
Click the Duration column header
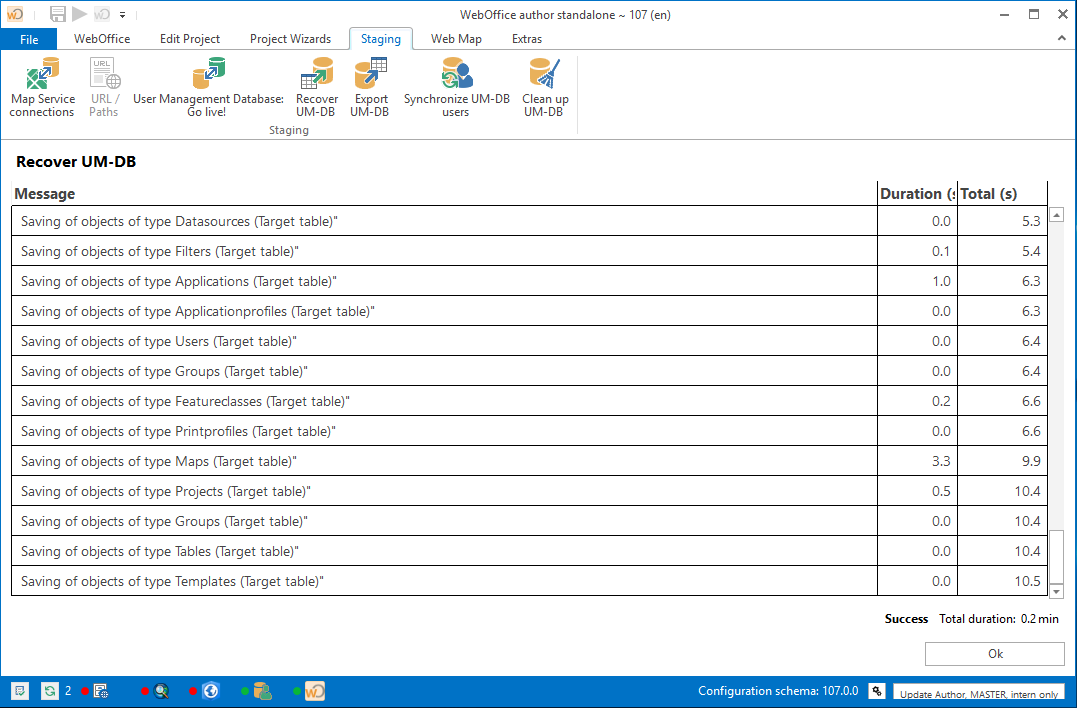click(x=915, y=193)
